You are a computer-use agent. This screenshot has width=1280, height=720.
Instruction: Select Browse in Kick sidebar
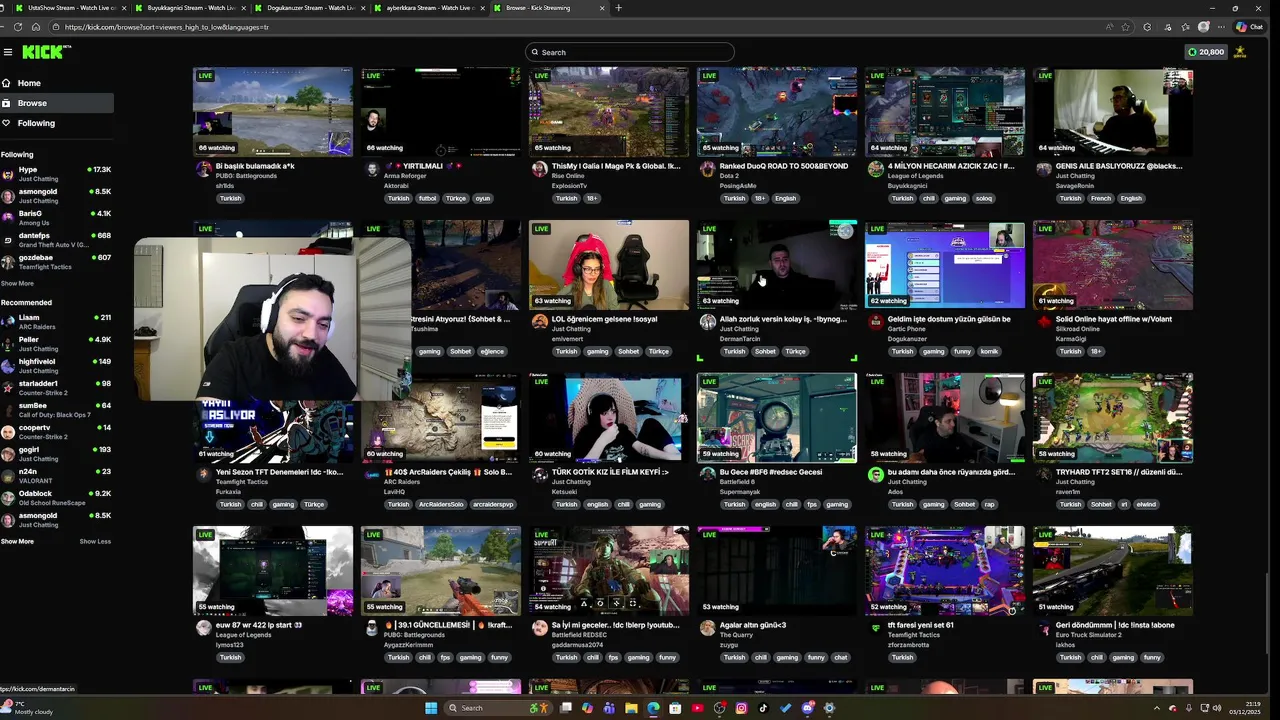pyautogui.click(x=57, y=103)
